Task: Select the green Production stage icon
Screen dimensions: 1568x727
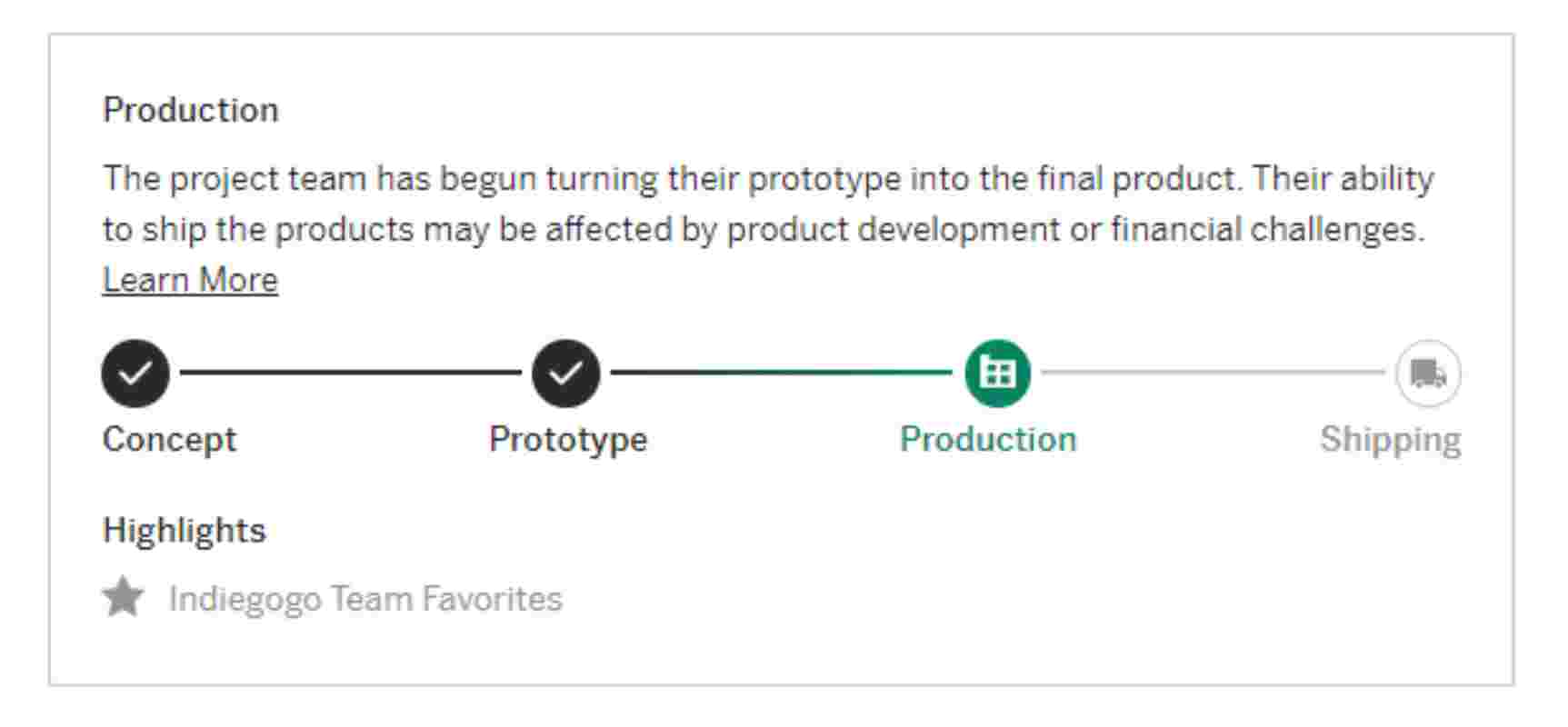Action: click(997, 373)
